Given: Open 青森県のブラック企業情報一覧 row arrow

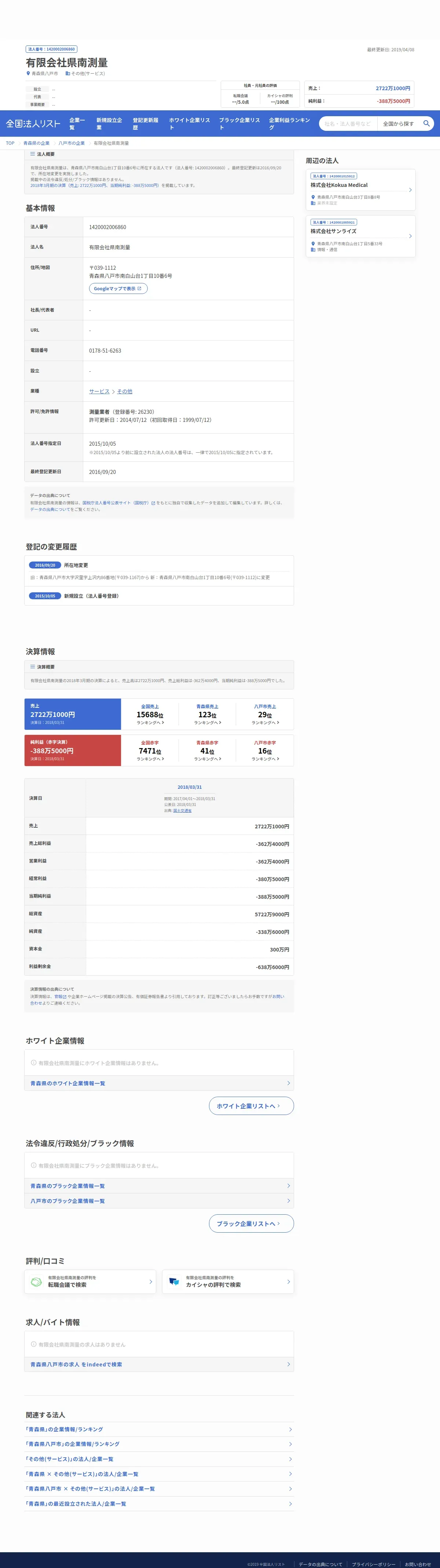Looking at the screenshot, I should click(289, 1186).
